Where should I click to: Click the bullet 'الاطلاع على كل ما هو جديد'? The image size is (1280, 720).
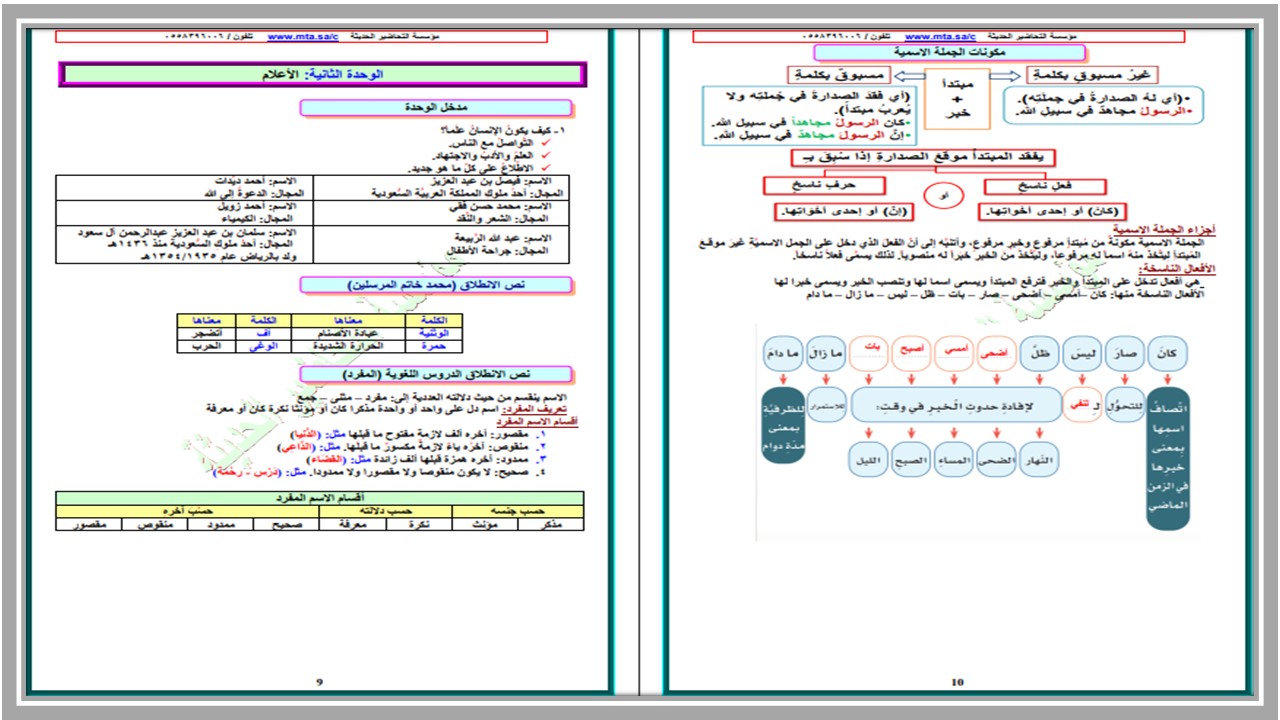473,169
